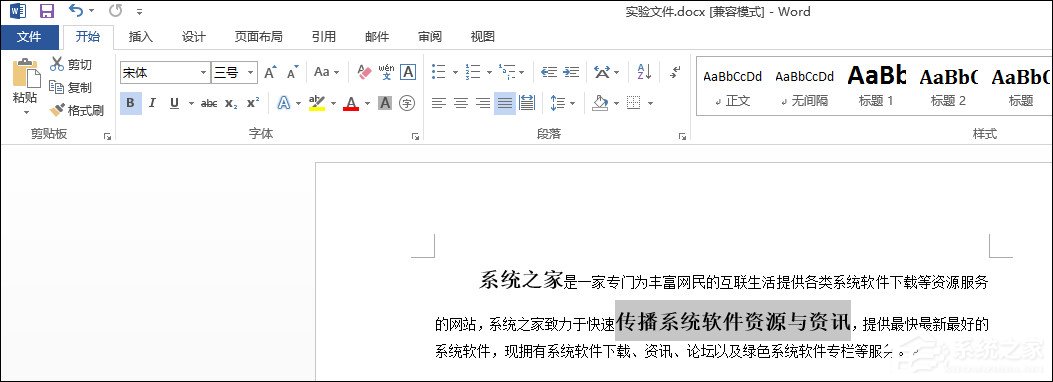Toggle Bold formatting
The height and width of the screenshot is (382, 1053).
pos(130,103)
